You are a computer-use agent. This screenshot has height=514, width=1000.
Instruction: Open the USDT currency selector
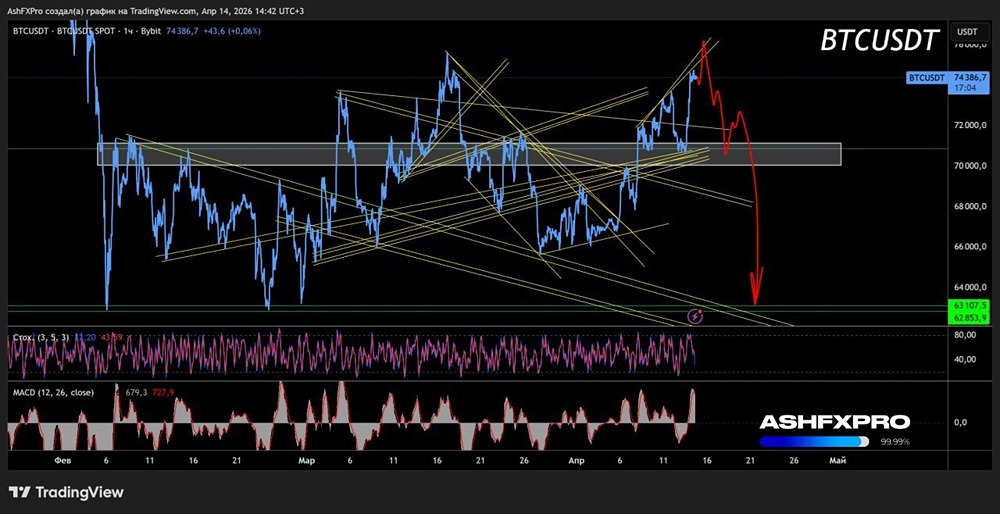pyautogui.click(x=969, y=31)
